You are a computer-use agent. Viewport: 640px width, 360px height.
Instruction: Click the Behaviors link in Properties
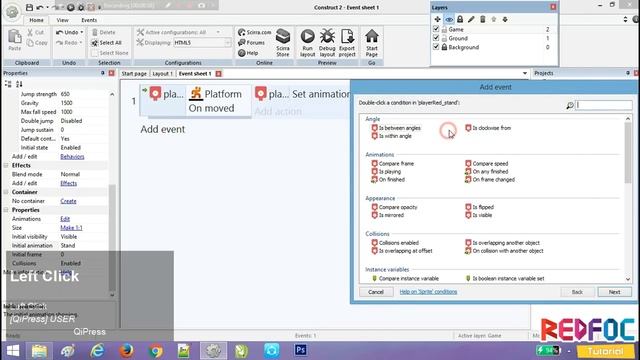(x=72, y=157)
